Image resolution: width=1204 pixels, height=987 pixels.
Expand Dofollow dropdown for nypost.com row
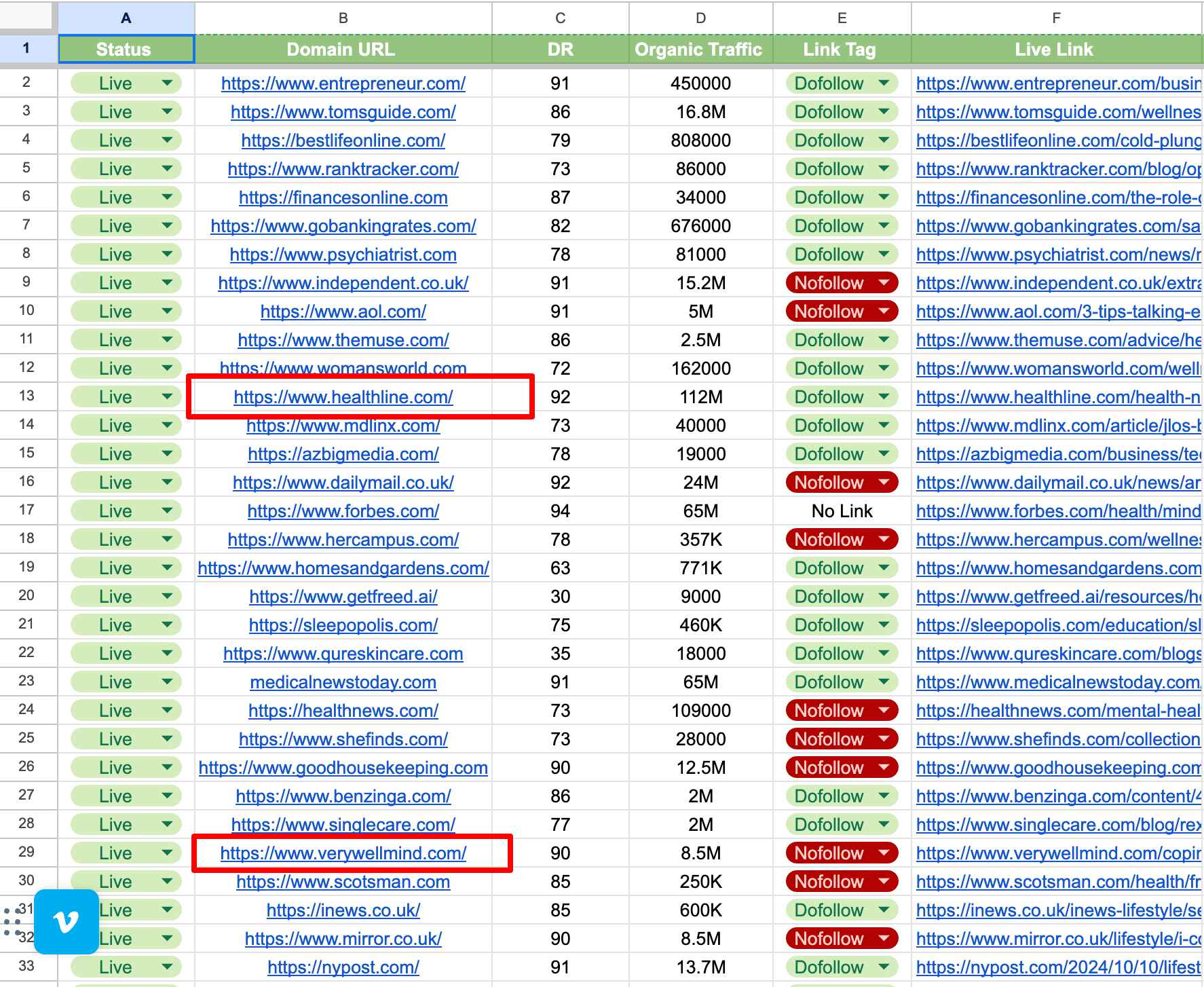pos(884,967)
